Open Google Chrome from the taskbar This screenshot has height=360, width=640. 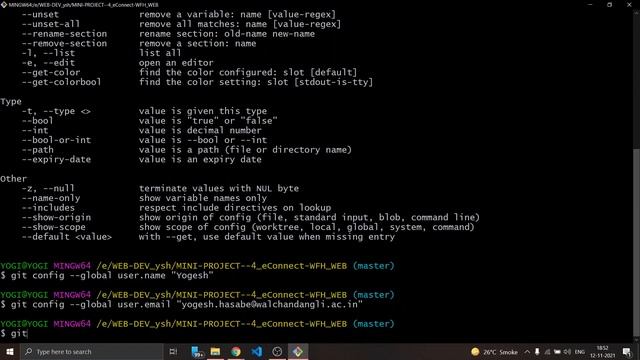[236, 351]
